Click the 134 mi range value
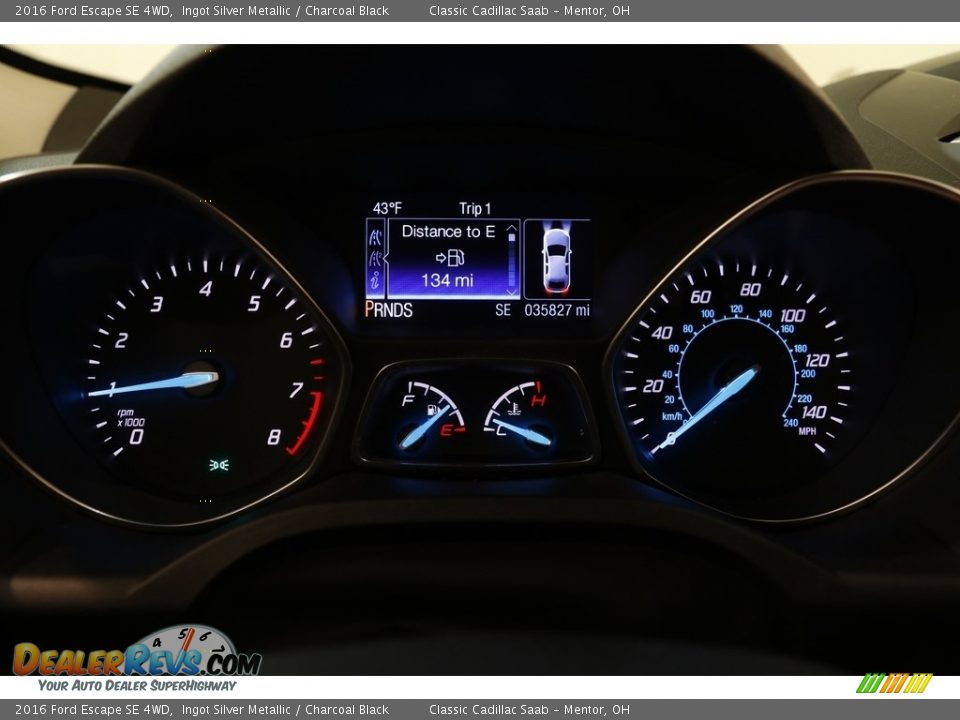Screen dimensions: 960x720 point(447,281)
